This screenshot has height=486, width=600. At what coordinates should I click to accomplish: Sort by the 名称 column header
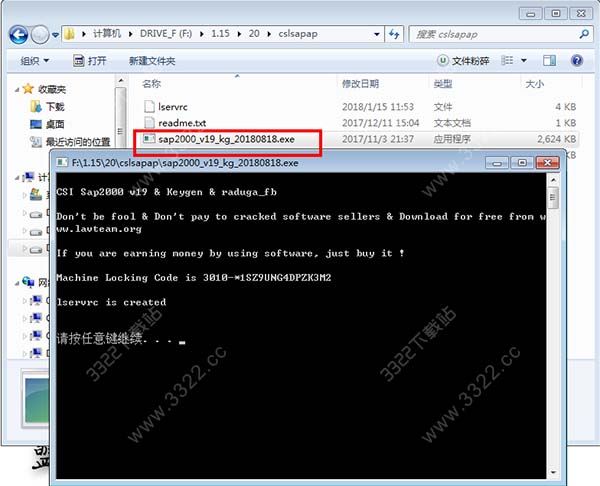click(152, 84)
